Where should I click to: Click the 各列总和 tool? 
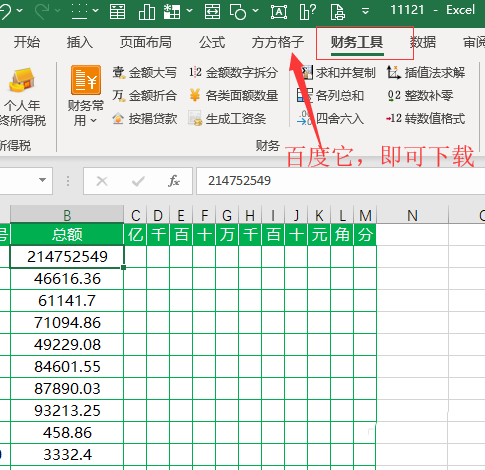tap(330, 96)
